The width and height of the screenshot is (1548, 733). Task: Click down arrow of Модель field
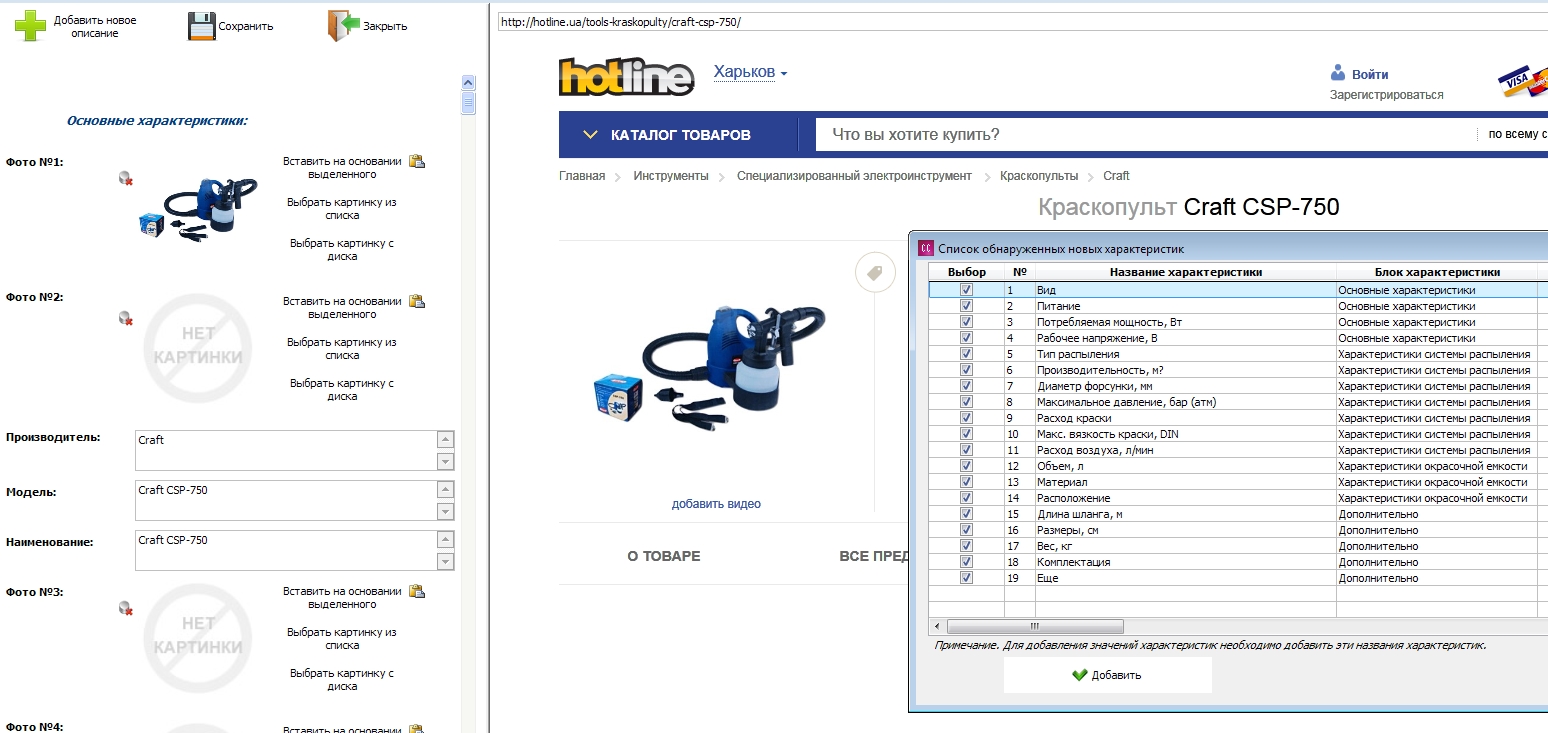(446, 511)
